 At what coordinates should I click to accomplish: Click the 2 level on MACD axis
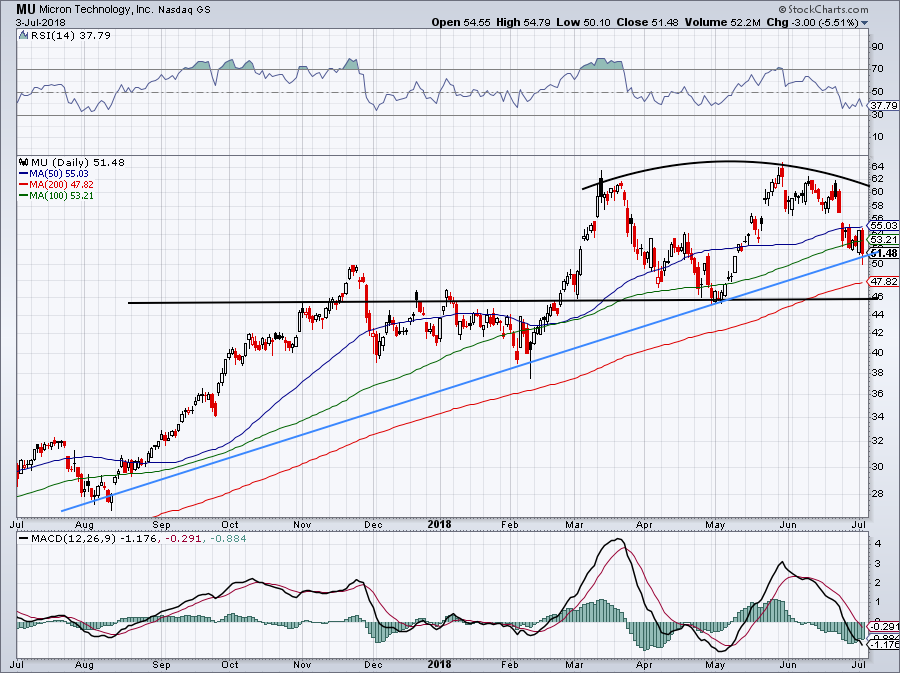[x=878, y=583]
